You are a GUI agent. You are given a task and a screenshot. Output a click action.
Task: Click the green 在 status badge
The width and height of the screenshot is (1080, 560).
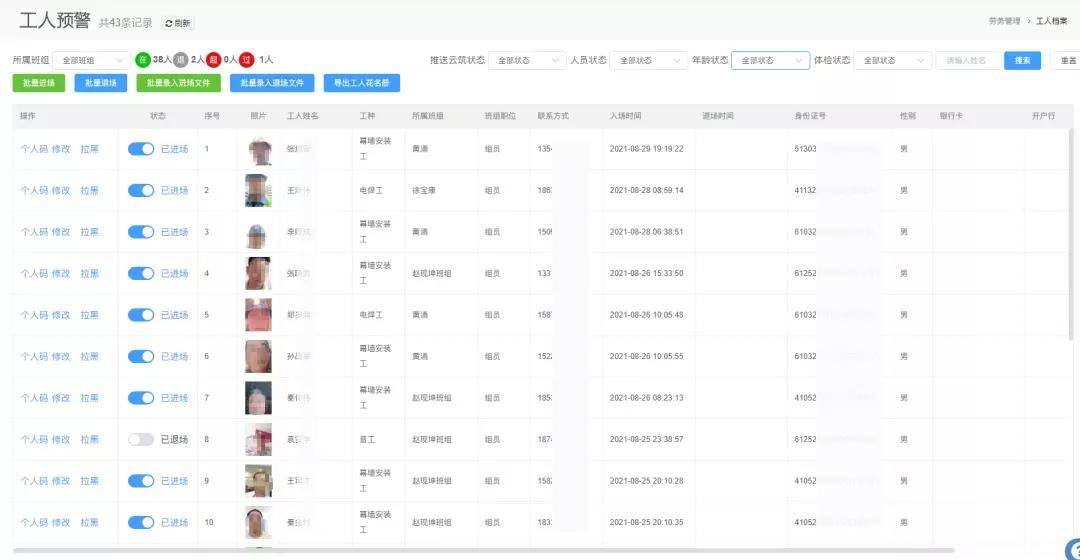point(143,60)
